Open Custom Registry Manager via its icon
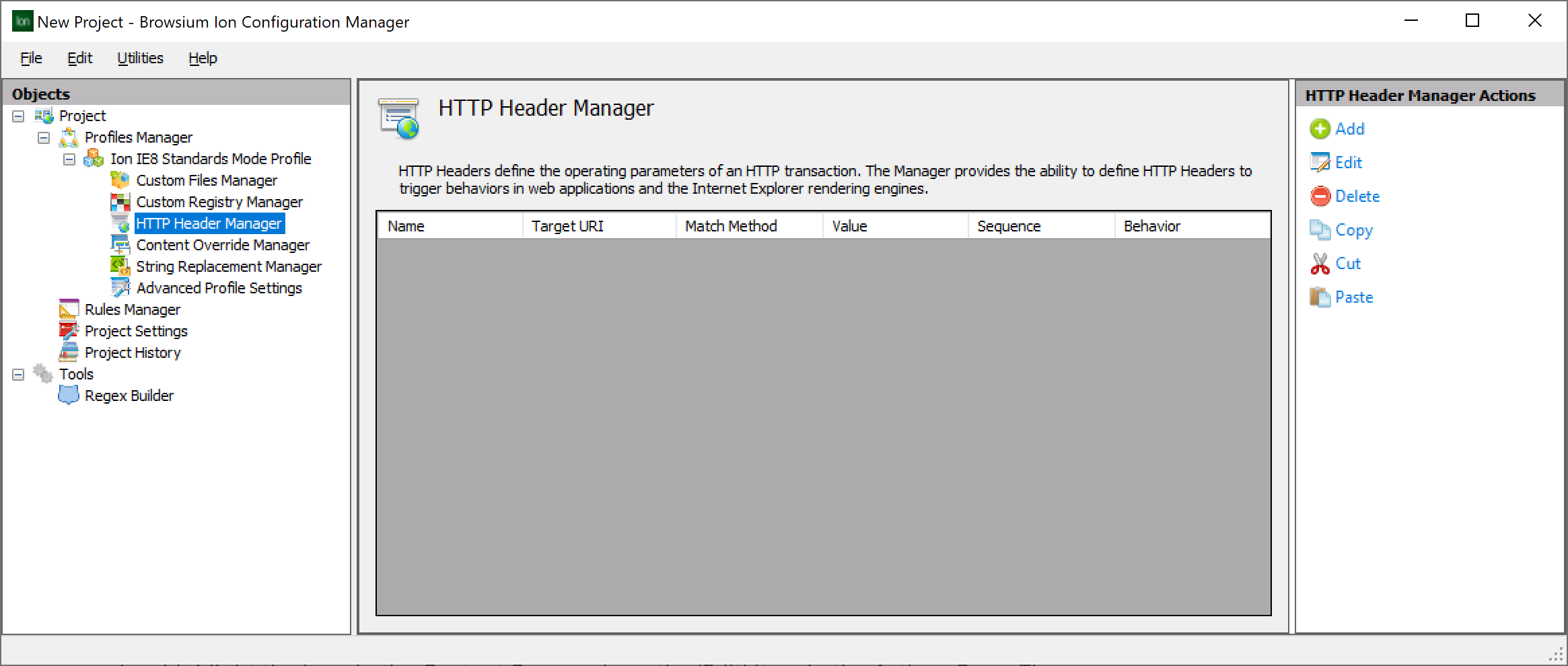Screen dimensions: 1568x666 click(121, 201)
